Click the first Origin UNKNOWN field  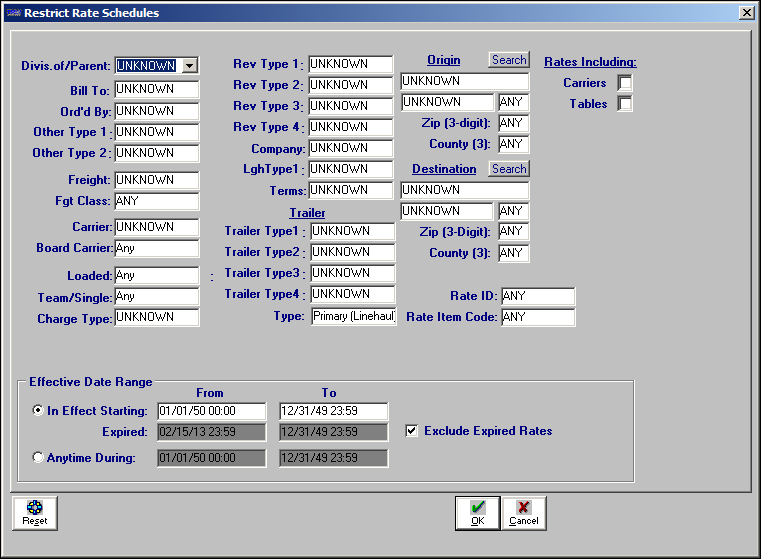click(x=464, y=81)
